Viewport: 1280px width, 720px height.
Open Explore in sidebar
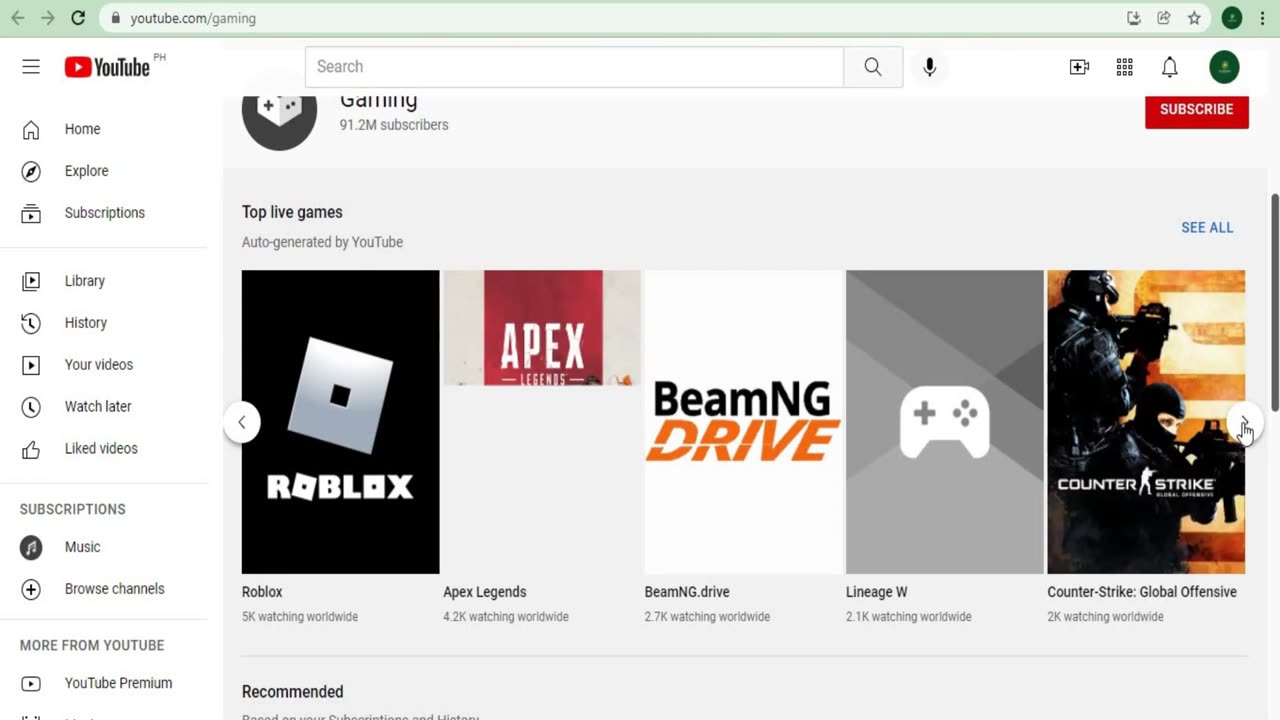pos(104,171)
